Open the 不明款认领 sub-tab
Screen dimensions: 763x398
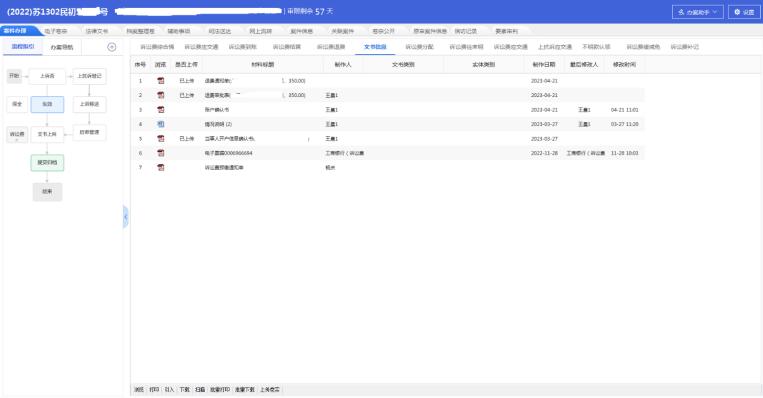click(596, 47)
